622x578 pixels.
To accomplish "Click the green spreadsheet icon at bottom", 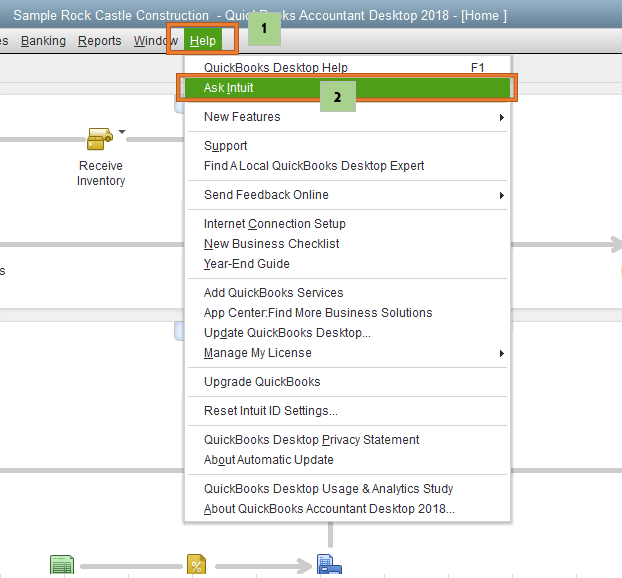I will [x=62, y=565].
